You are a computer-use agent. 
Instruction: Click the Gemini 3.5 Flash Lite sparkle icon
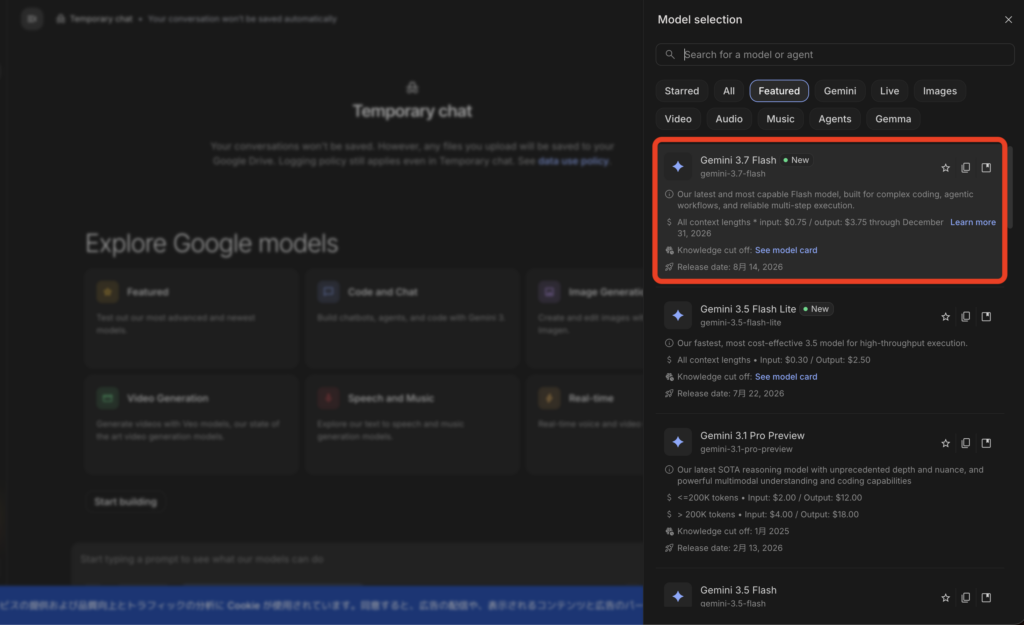point(678,315)
